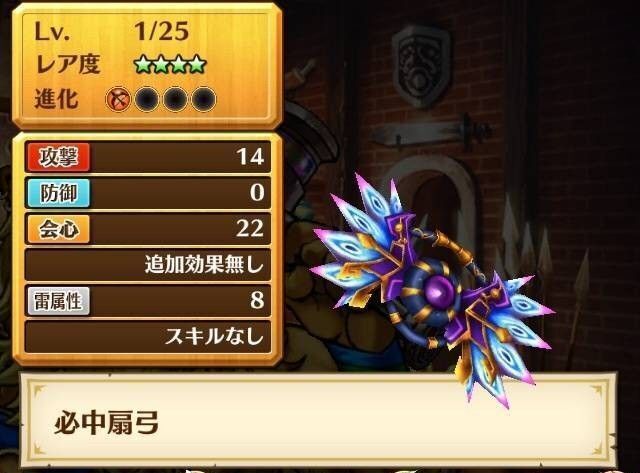Tap the third empty evolution slot circle

pos(204,99)
